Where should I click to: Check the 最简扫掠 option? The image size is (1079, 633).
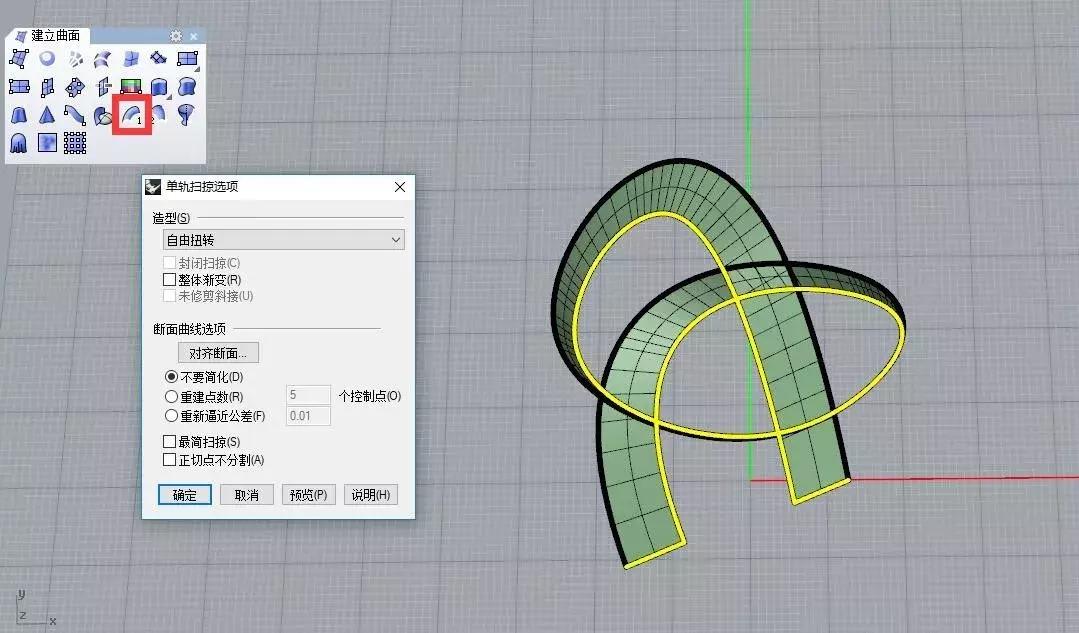pos(169,442)
